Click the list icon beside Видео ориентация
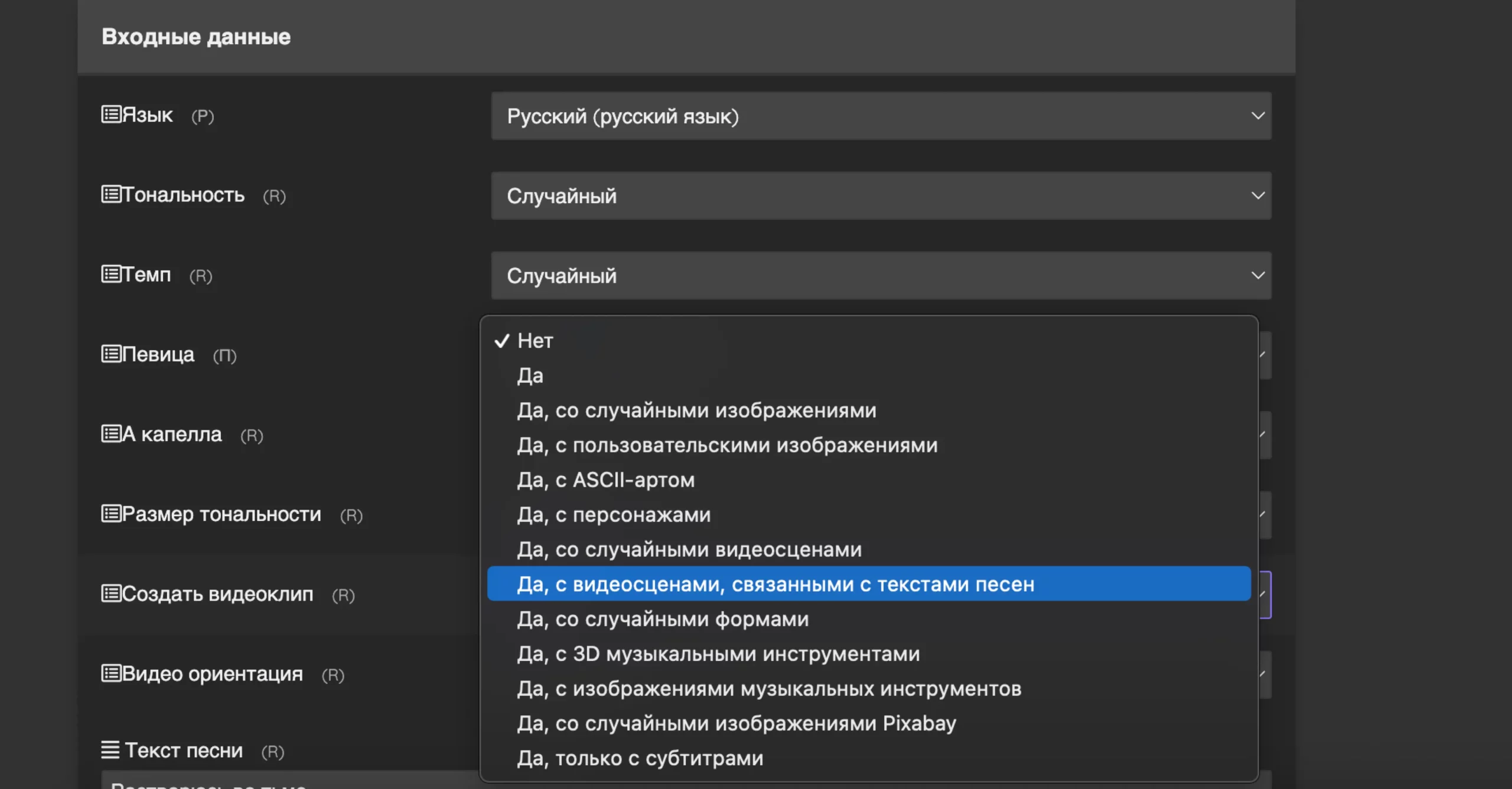1512x789 pixels. 111,673
